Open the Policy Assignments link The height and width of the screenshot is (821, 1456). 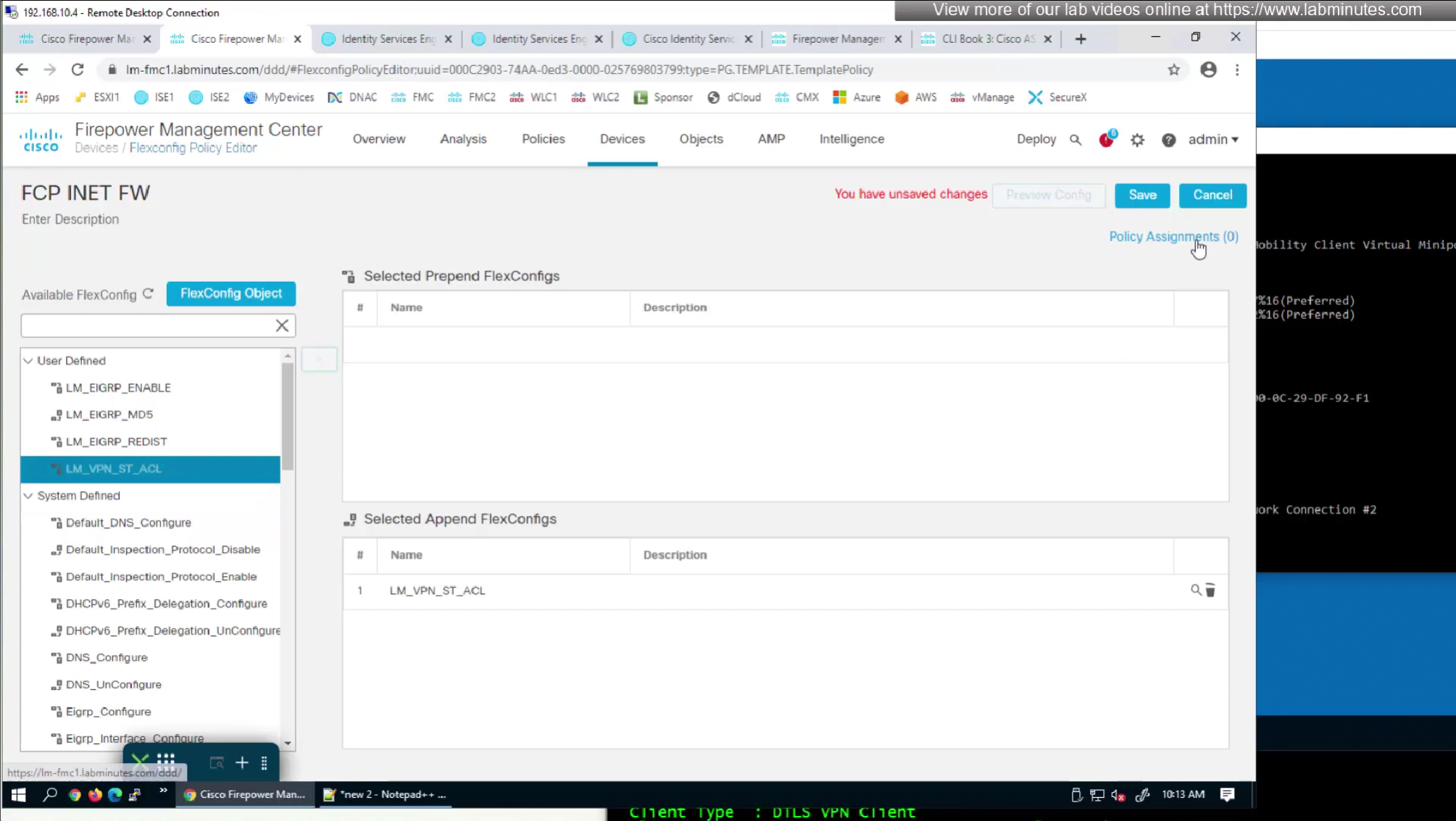[1173, 237]
